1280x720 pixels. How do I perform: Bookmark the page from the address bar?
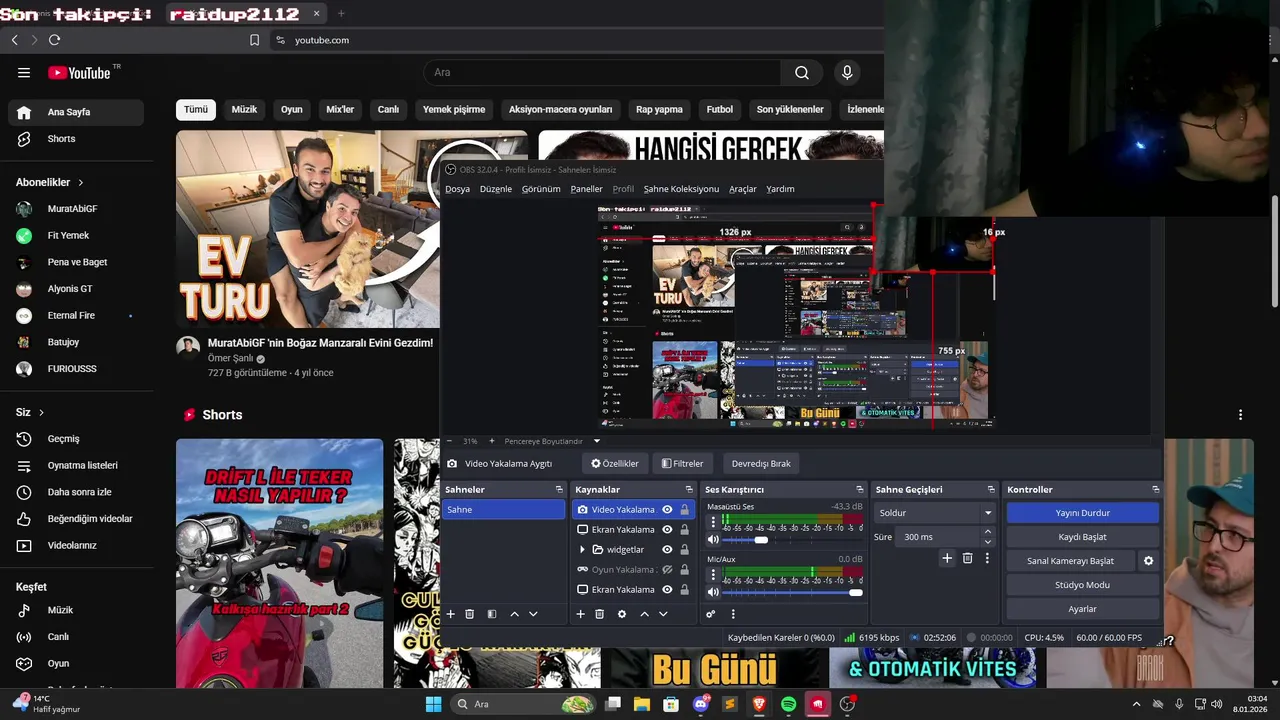click(x=254, y=40)
